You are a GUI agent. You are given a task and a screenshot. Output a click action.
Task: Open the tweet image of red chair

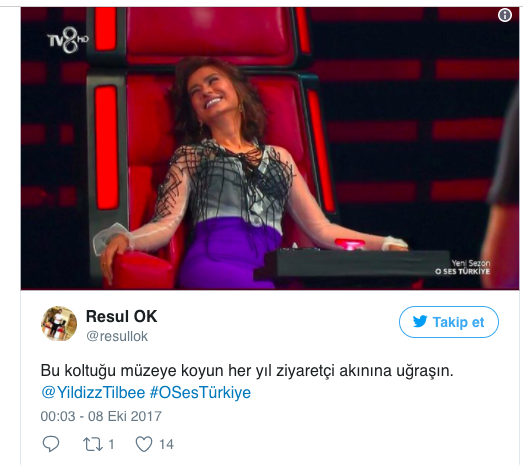(x=270, y=148)
